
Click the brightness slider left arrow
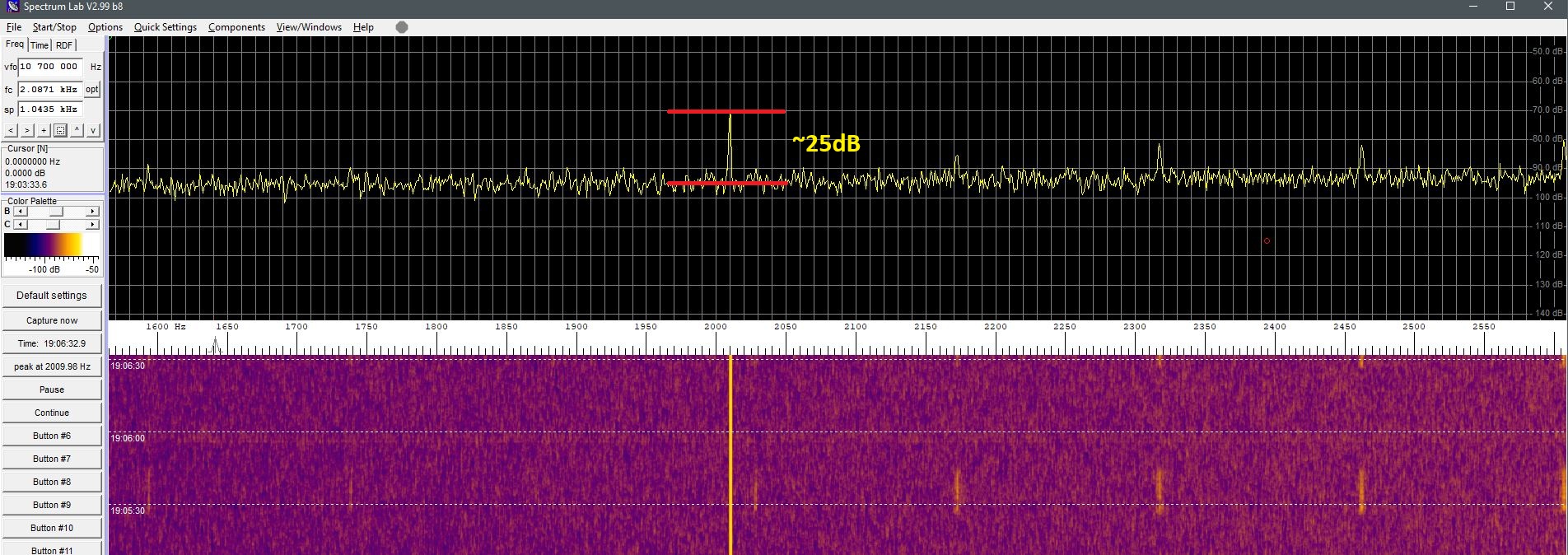21,212
